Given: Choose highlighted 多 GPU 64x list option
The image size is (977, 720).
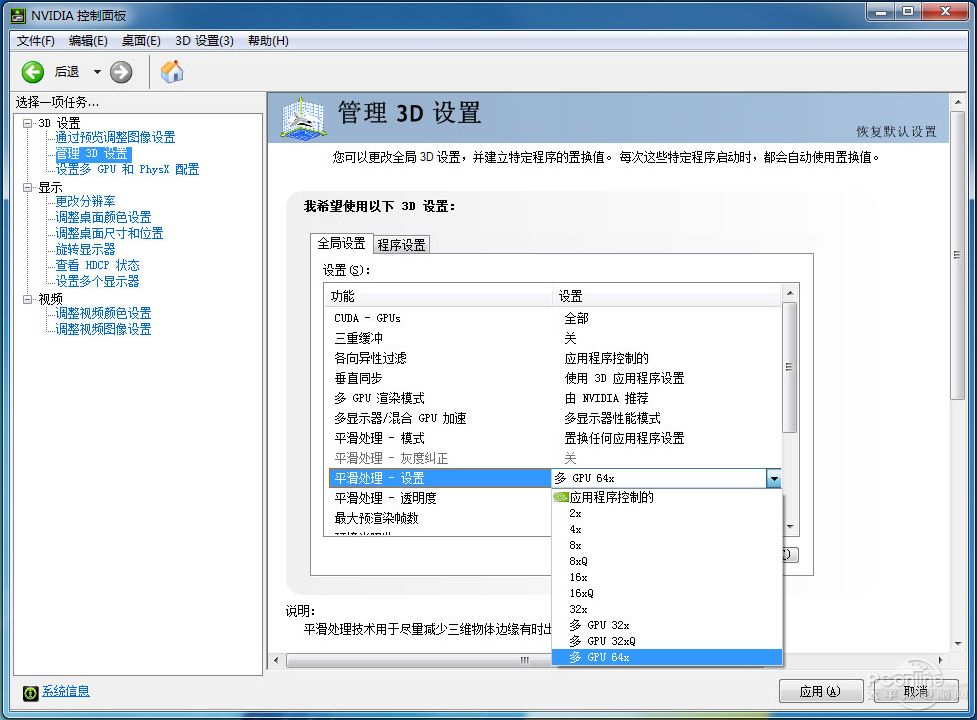Looking at the screenshot, I should (667, 657).
